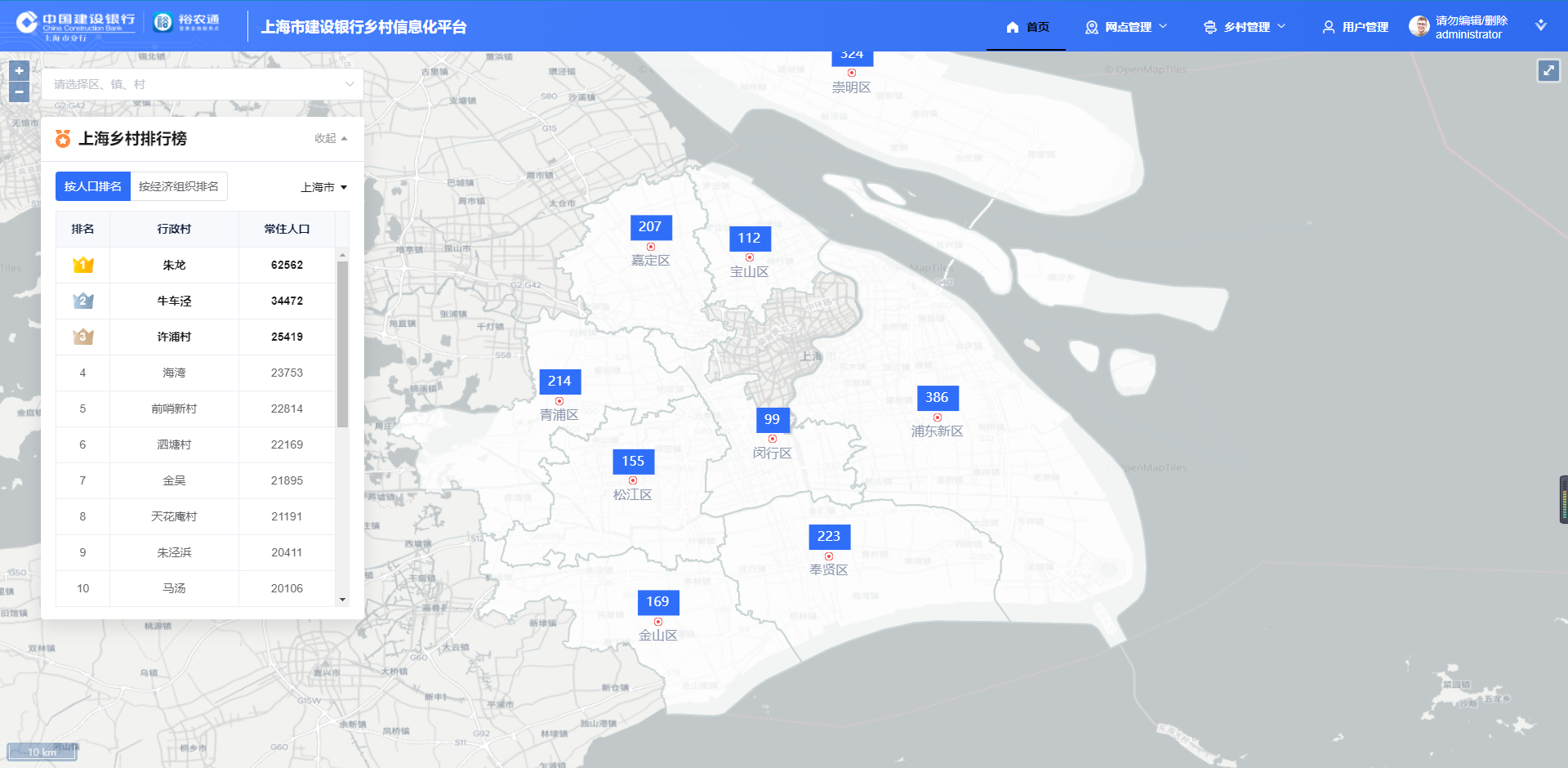The height and width of the screenshot is (768, 1568).
Task: Collapse the ranking panel via 收起
Action: tap(331, 139)
